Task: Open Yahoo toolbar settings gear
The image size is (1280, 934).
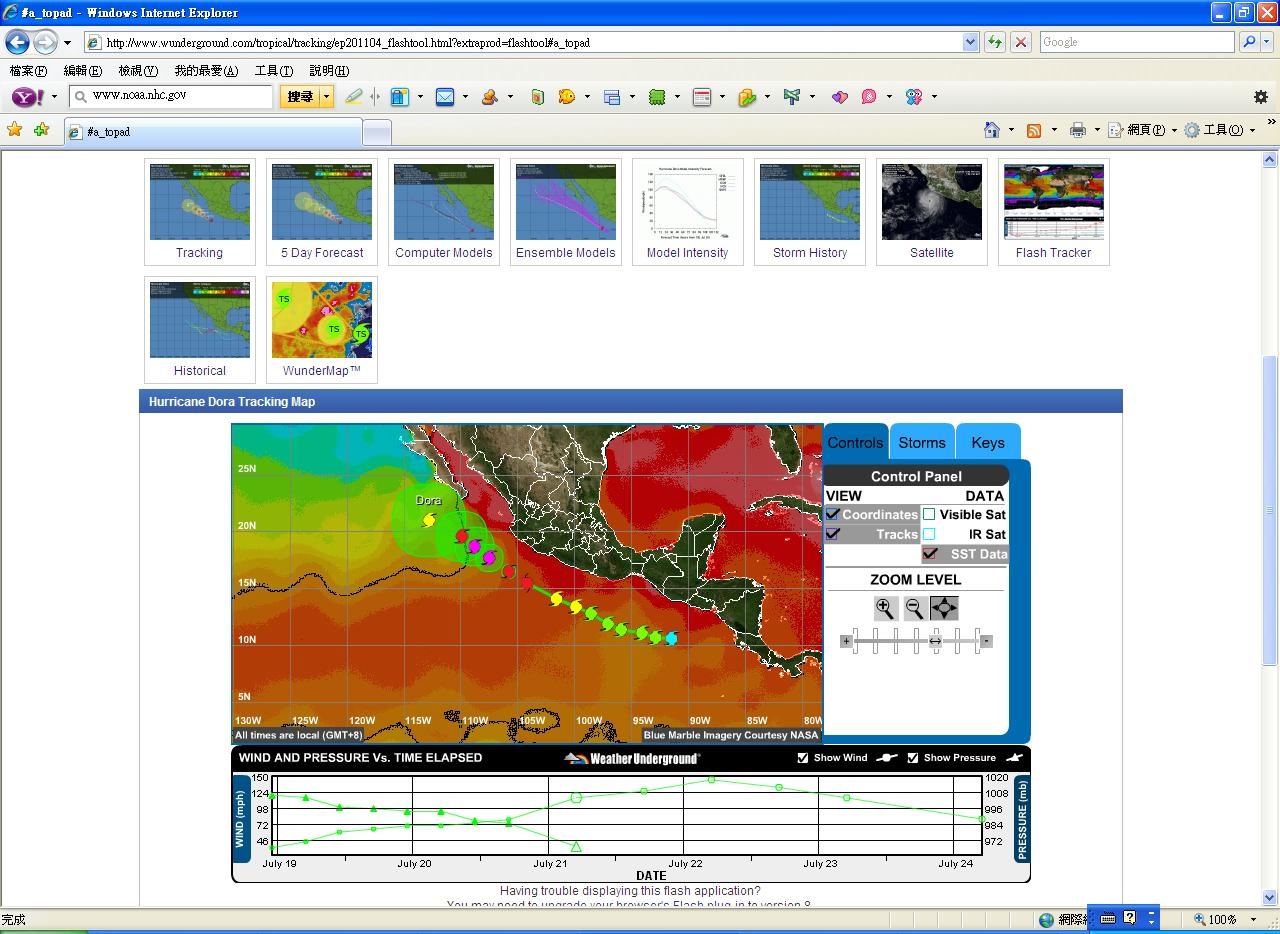Action: 1261,97
